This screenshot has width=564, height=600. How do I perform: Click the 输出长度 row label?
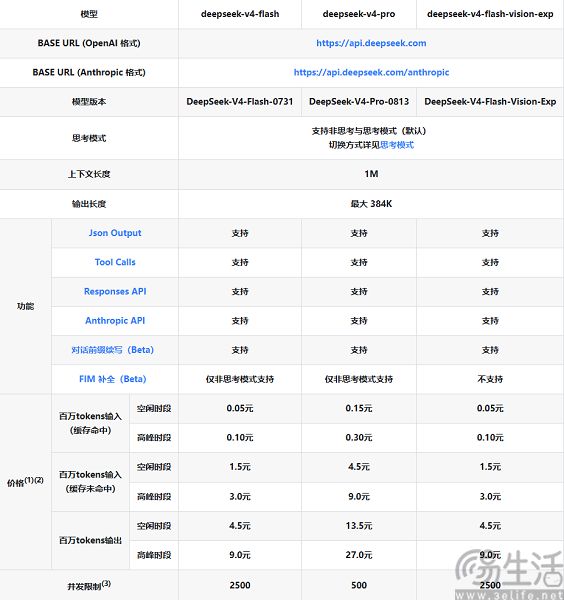coord(89,204)
